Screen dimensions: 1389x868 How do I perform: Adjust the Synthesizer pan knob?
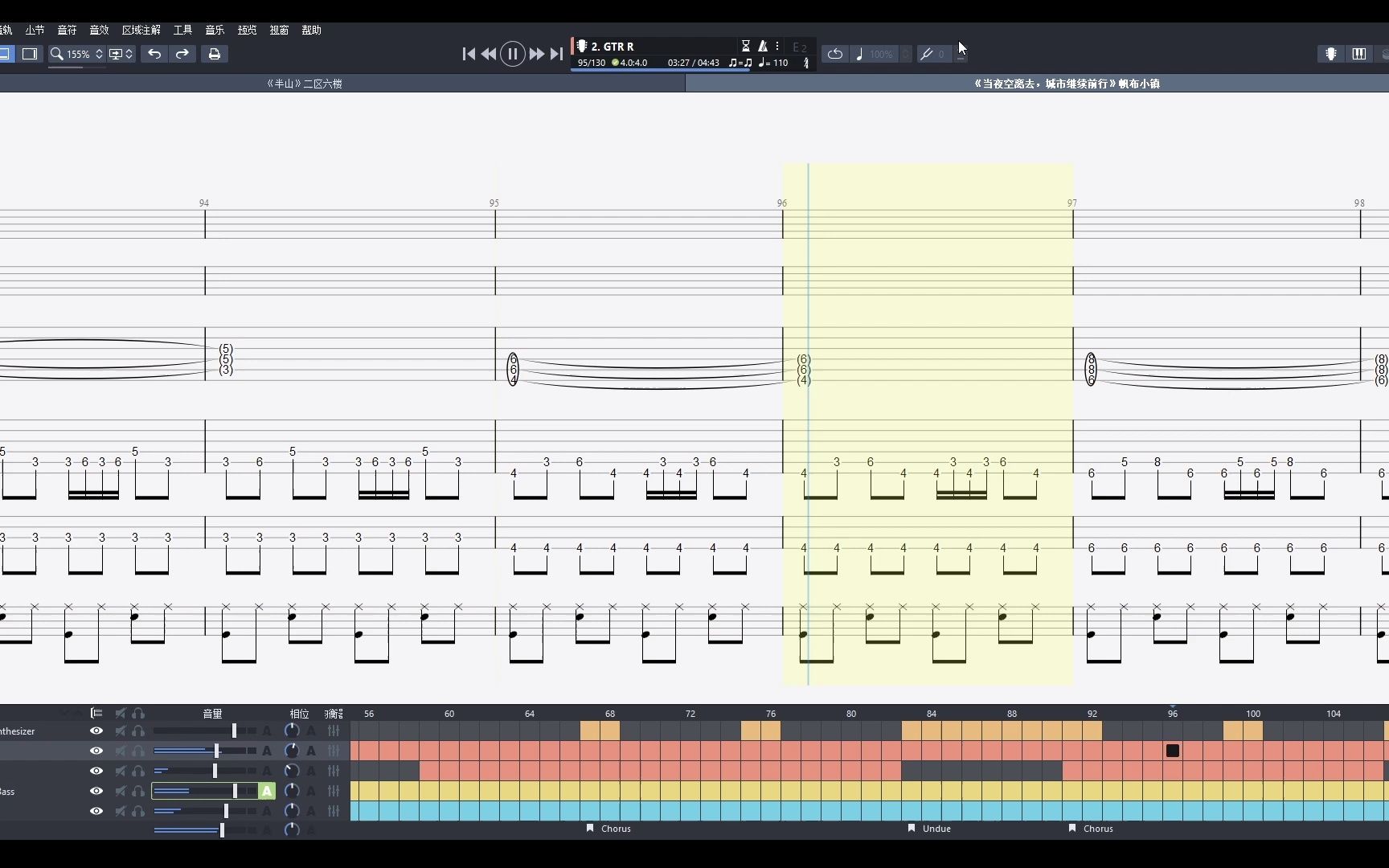point(292,731)
